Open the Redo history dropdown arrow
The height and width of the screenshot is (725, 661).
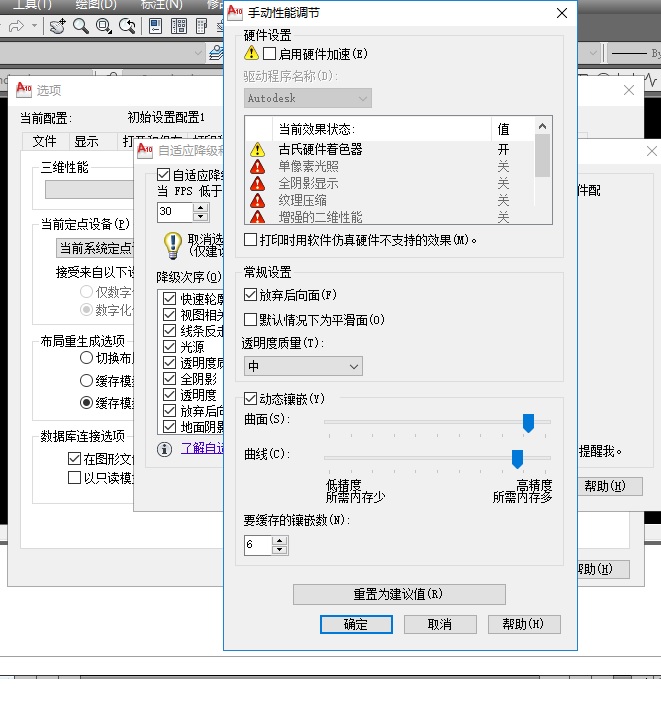tap(34, 26)
